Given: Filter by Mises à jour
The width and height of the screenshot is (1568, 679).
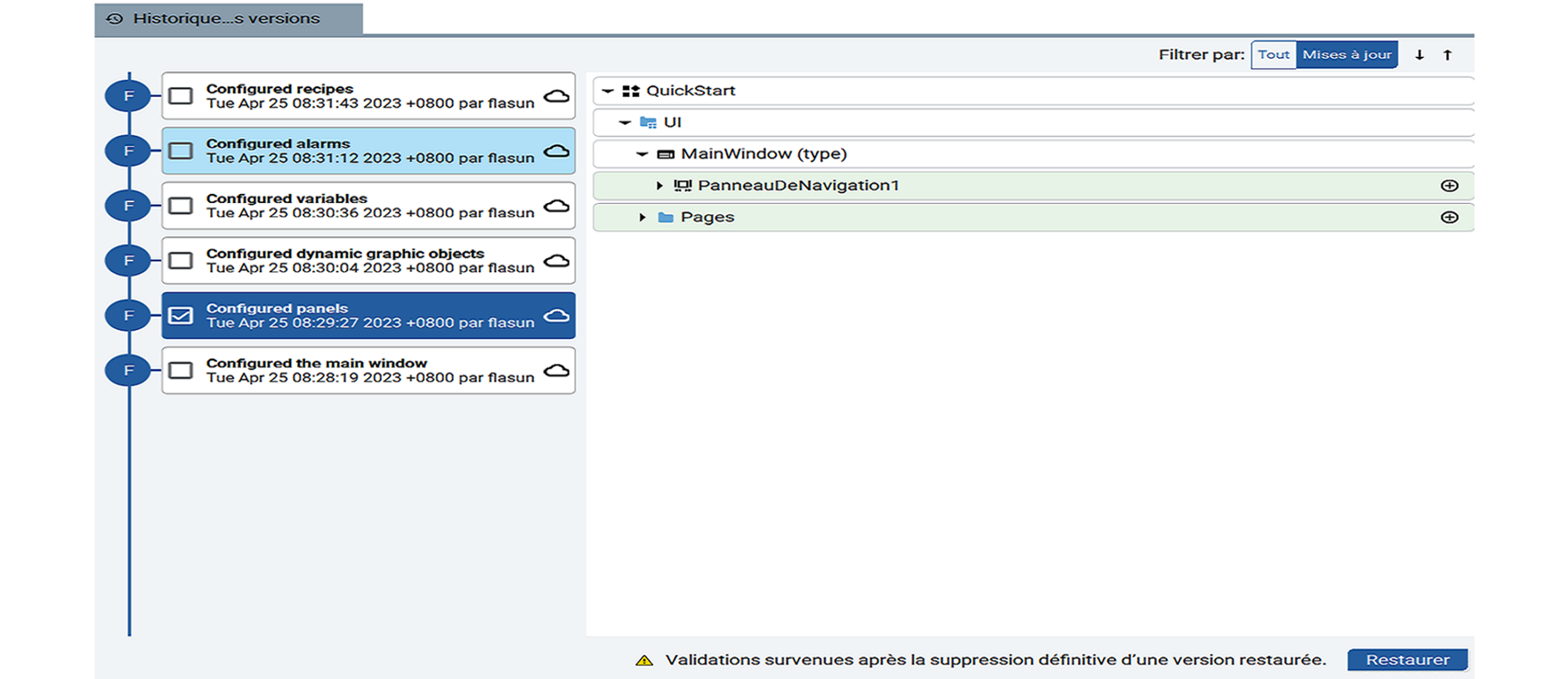Looking at the screenshot, I should 1346,55.
